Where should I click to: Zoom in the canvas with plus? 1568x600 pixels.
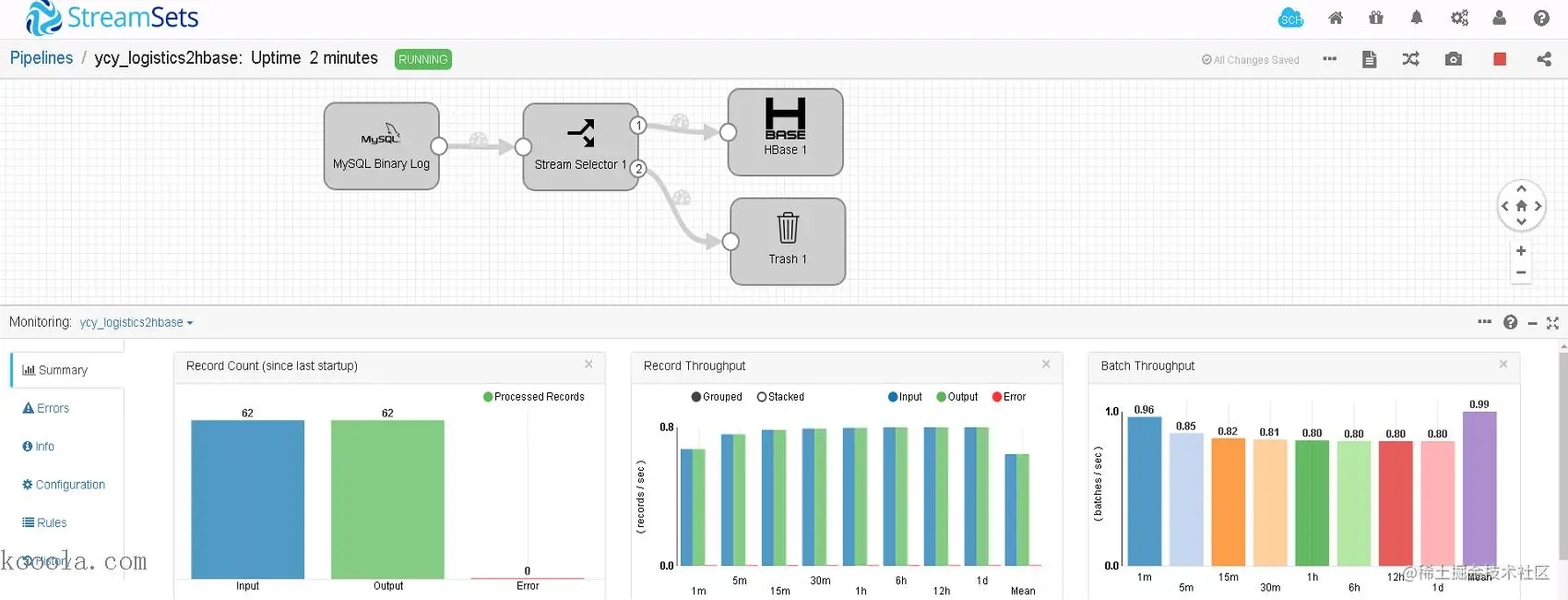point(1521,250)
